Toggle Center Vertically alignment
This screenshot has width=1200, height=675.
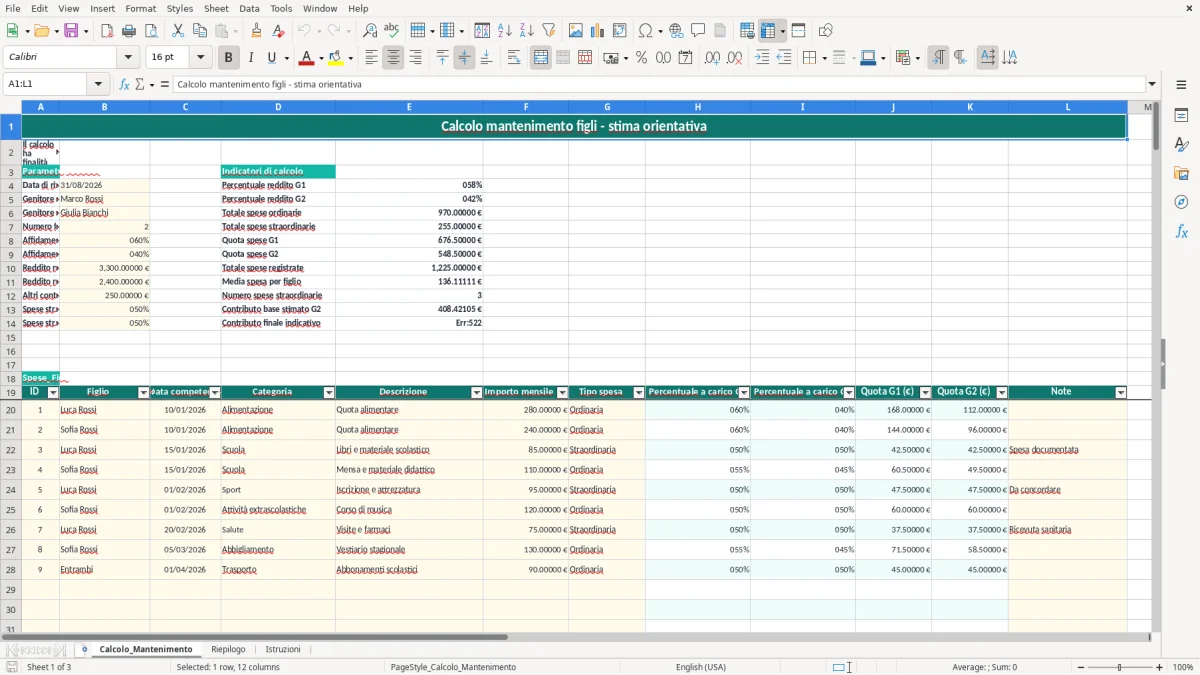[464, 58]
